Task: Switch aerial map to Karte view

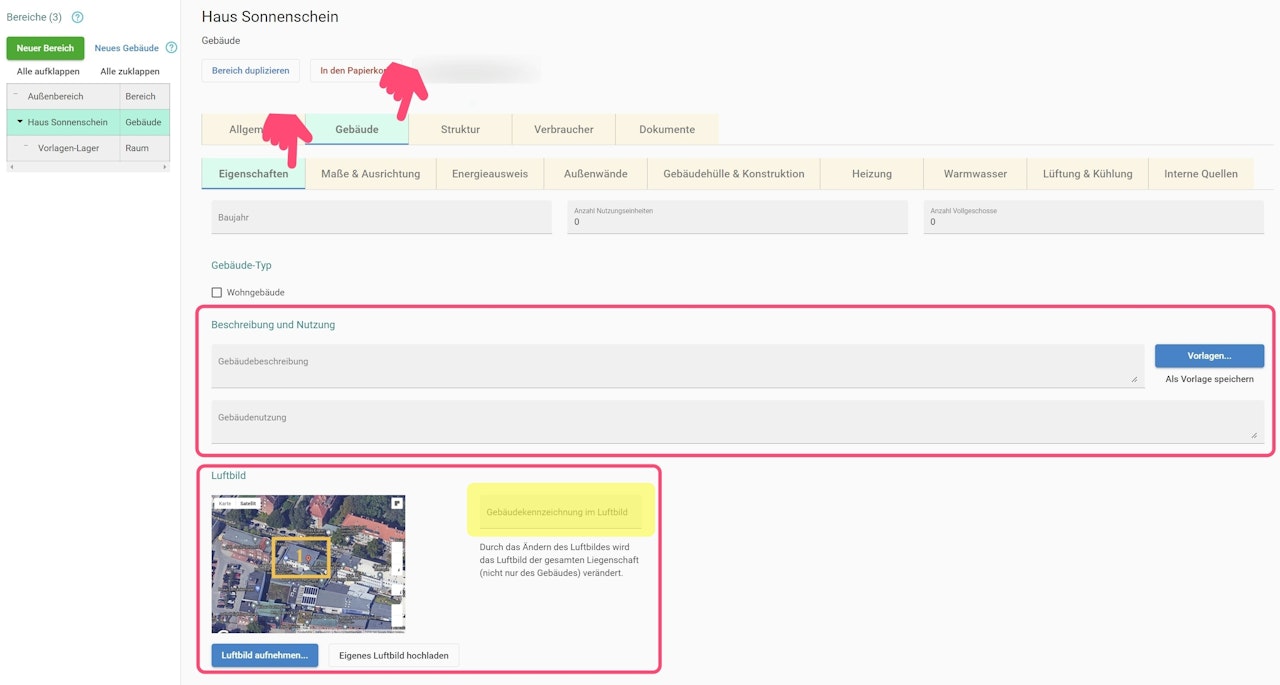Action: pos(225,503)
